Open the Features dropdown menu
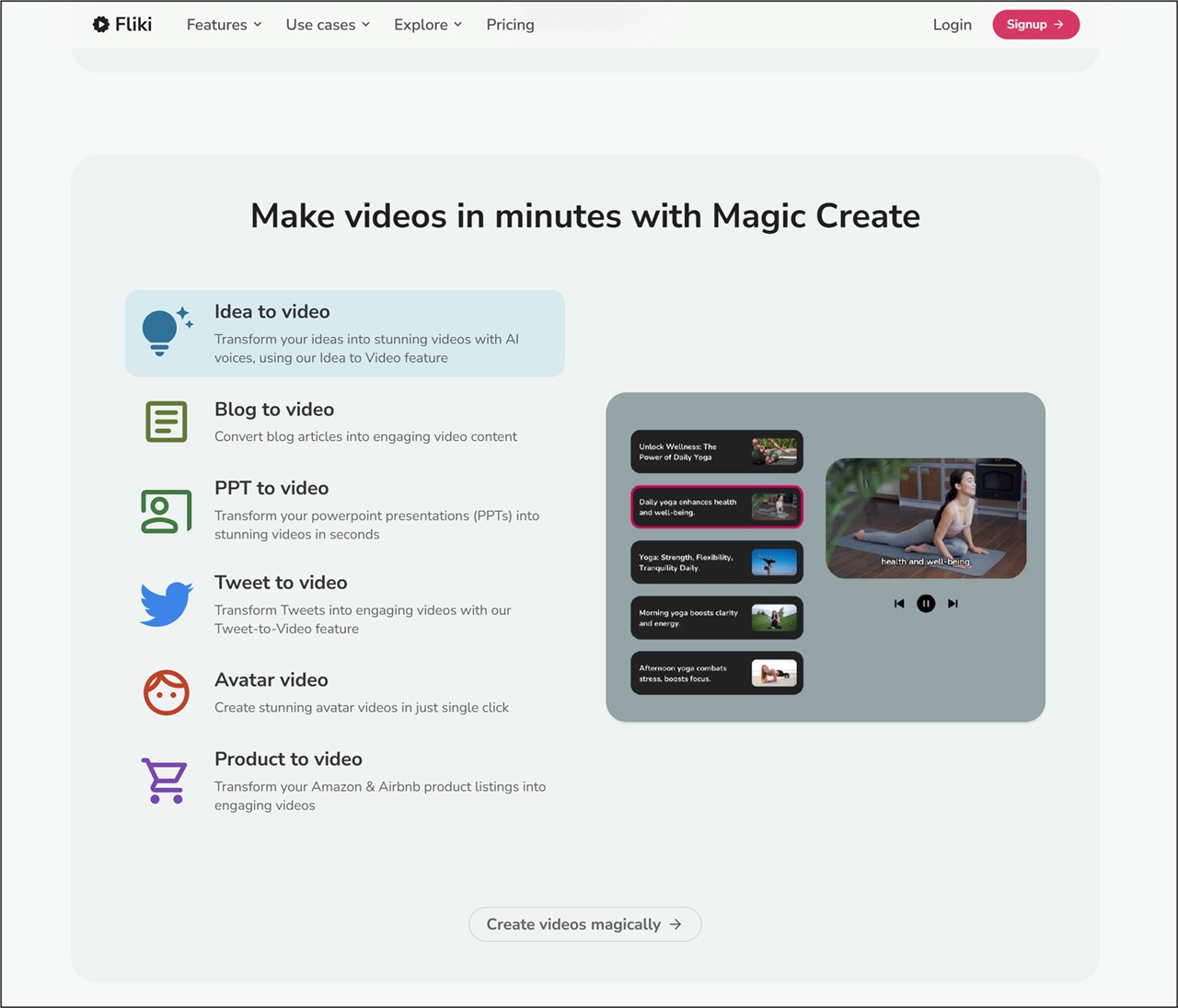The height and width of the screenshot is (1008, 1178). point(224,25)
